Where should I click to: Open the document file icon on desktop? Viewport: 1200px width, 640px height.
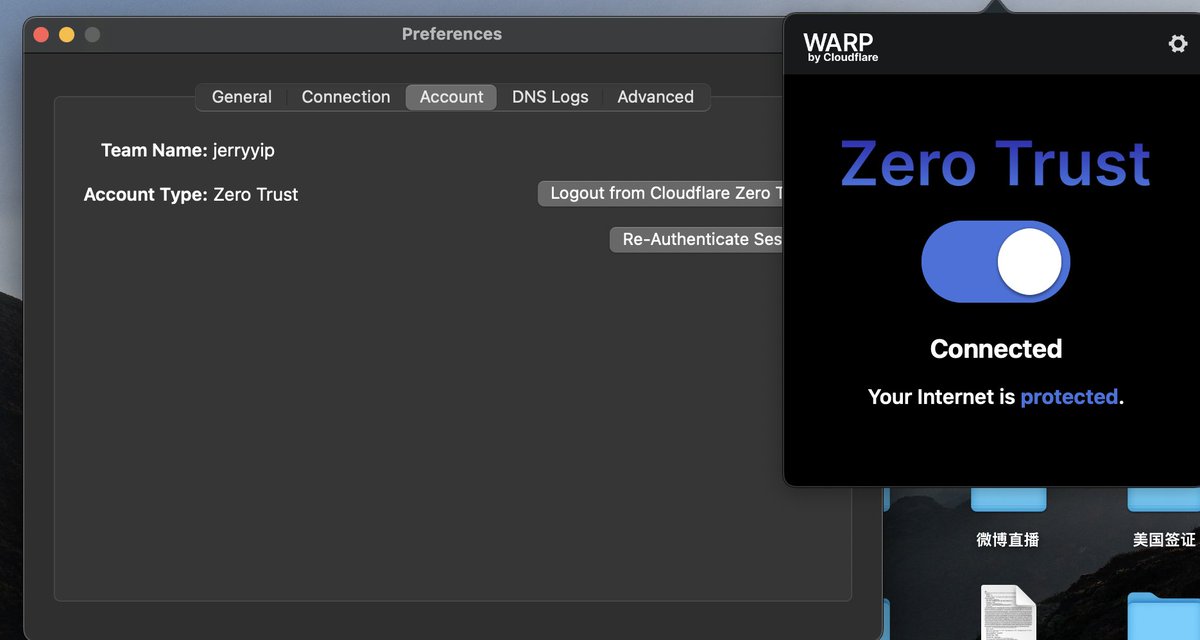pyautogui.click(x=1008, y=612)
